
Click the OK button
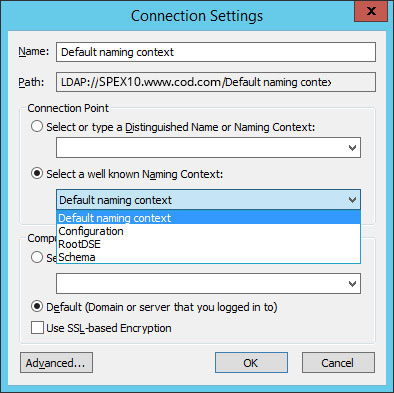pos(251,363)
